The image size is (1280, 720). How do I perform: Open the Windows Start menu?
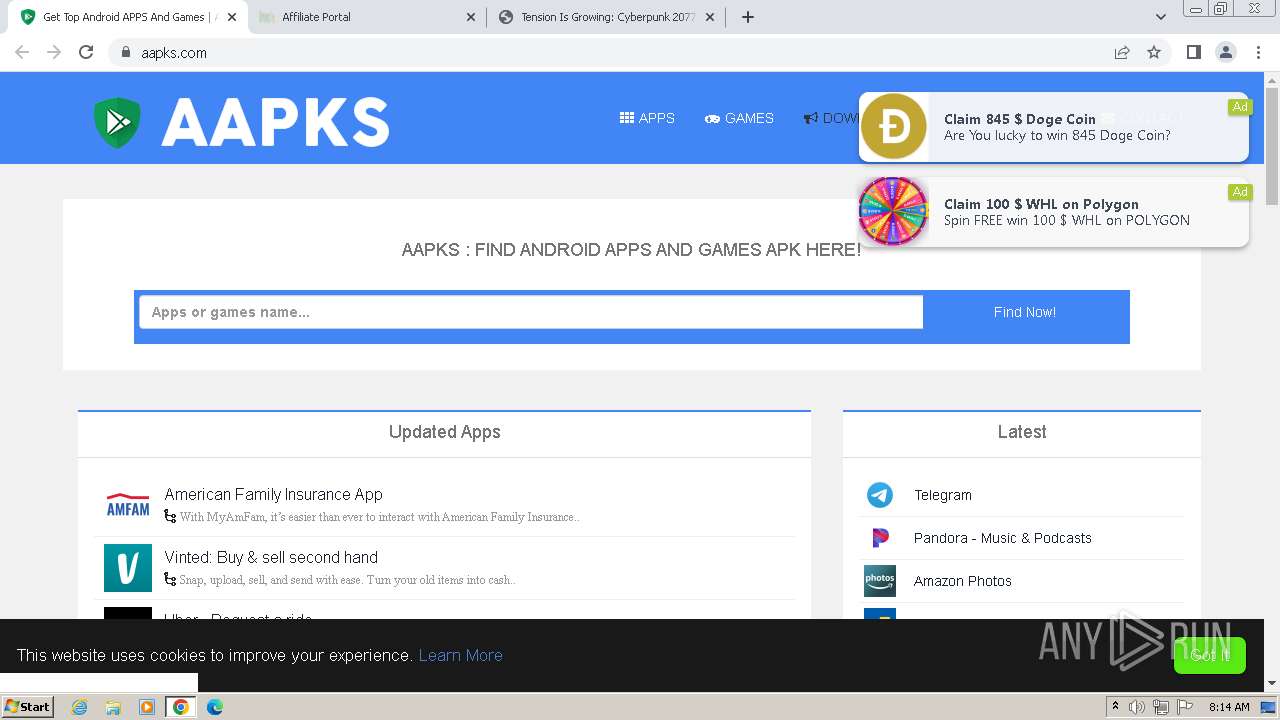[x=27, y=707]
